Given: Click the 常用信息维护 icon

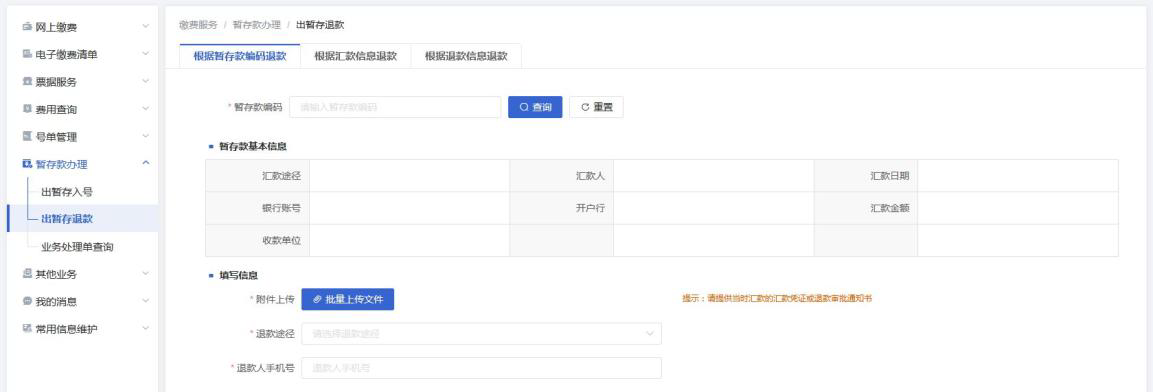Looking at the screenshot, I should point(27,328).
